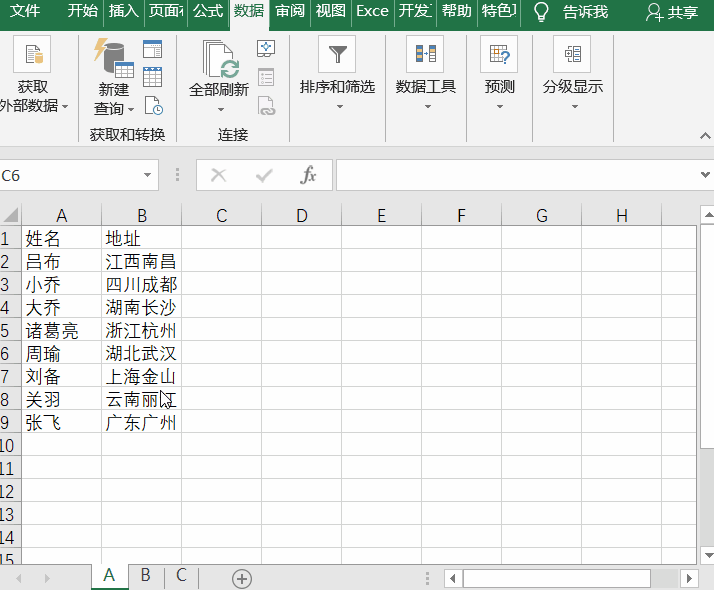Click the Insert Function fx icon
Screen dimensions: 714x590
308,175
